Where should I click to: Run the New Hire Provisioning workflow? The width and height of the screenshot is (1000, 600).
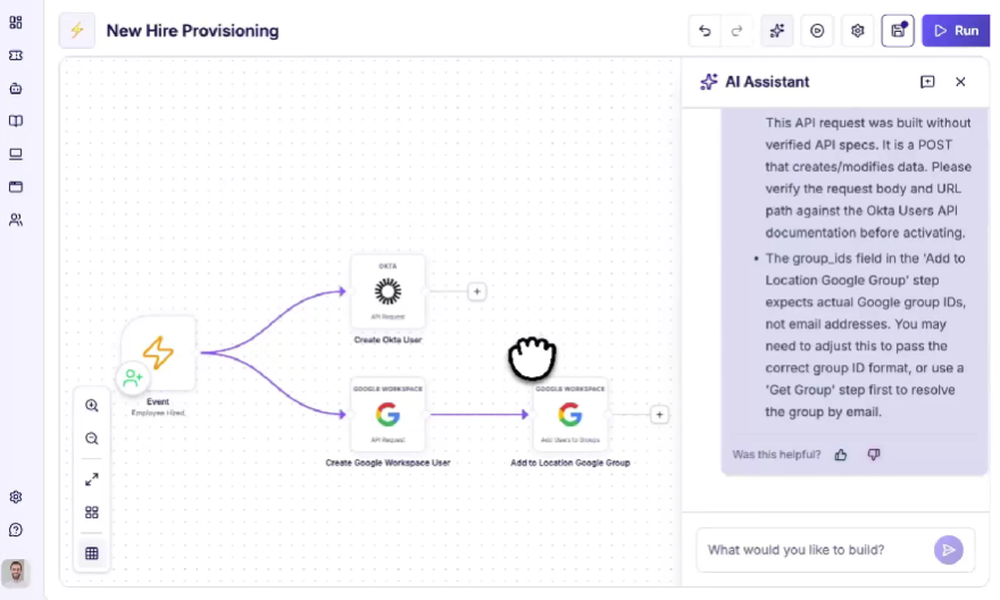[x=955, y=31]
